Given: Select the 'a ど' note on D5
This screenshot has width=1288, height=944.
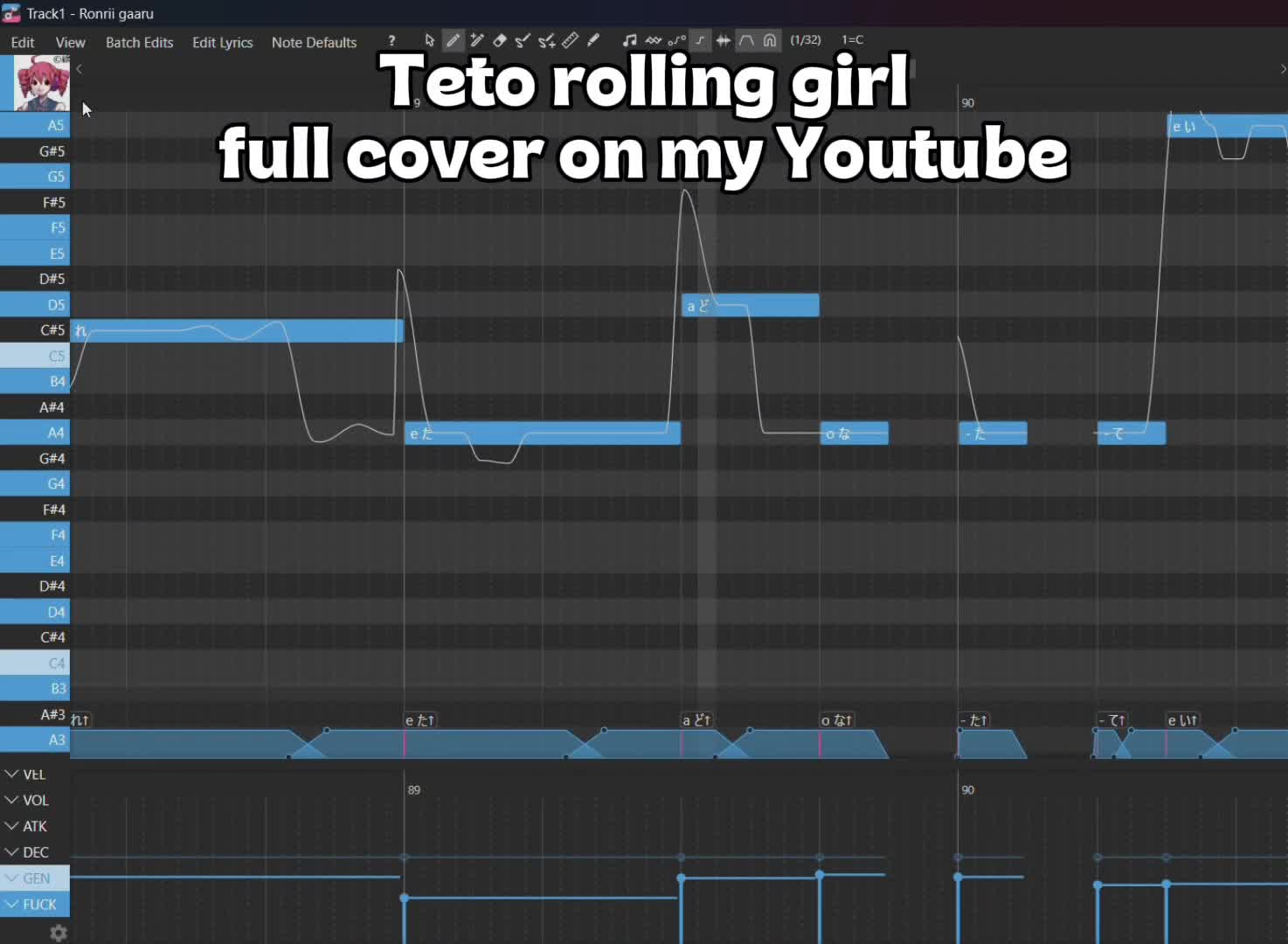Looking at the screenshot, I should coord(751,305).
